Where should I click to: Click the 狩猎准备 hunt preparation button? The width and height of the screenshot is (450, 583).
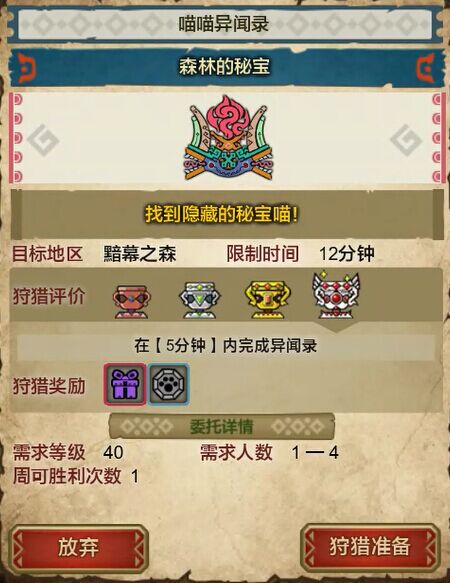tap(370, 547)
